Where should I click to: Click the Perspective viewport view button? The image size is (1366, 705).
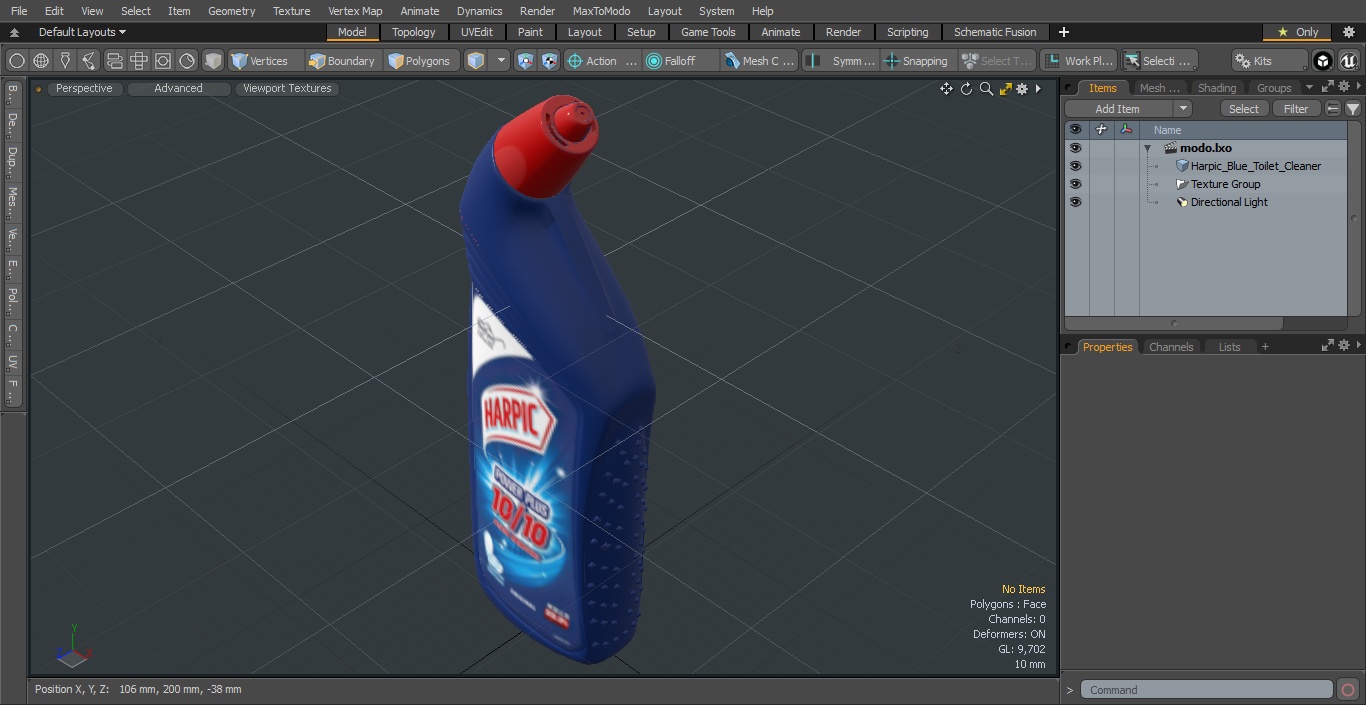tap(84, 88)
